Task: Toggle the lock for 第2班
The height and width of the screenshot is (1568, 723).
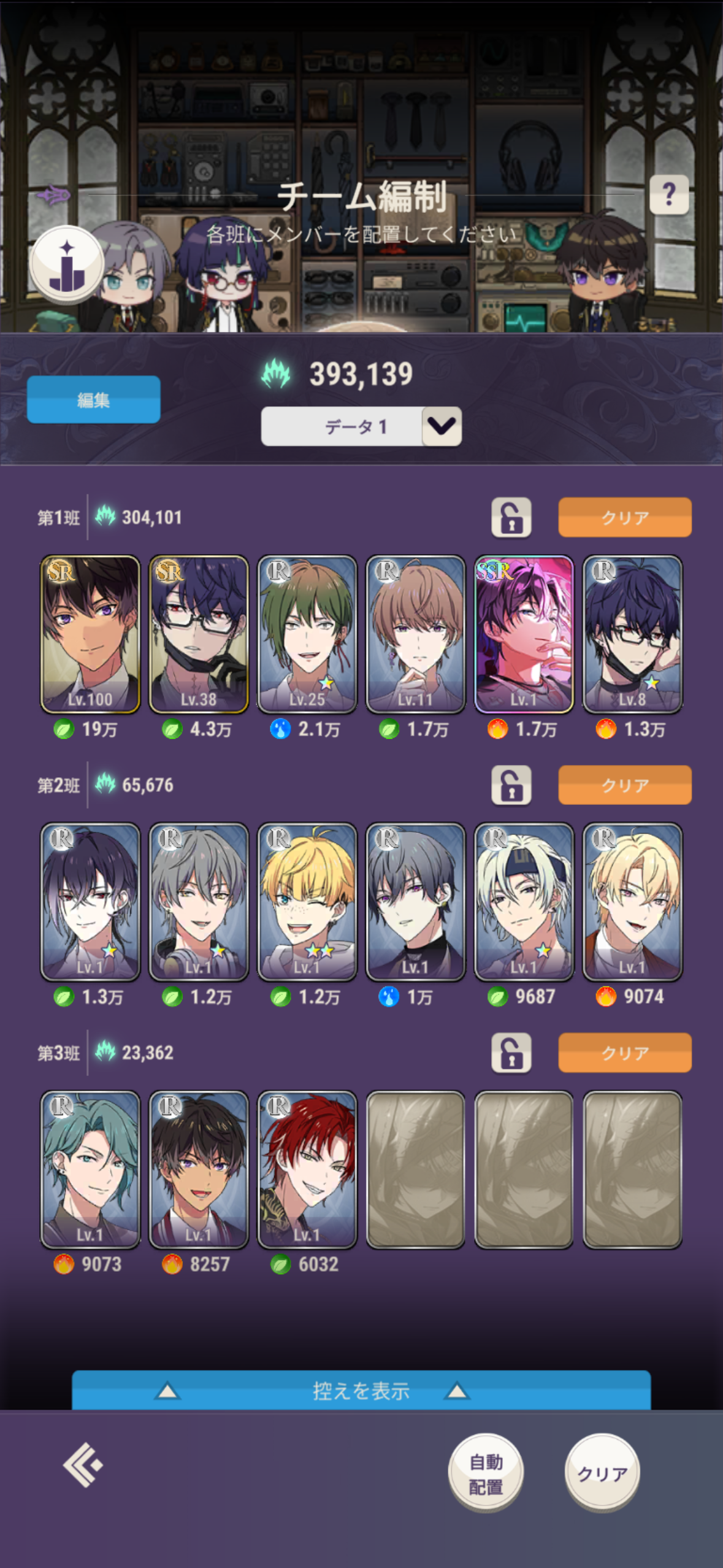Action: tap(511, 785)
